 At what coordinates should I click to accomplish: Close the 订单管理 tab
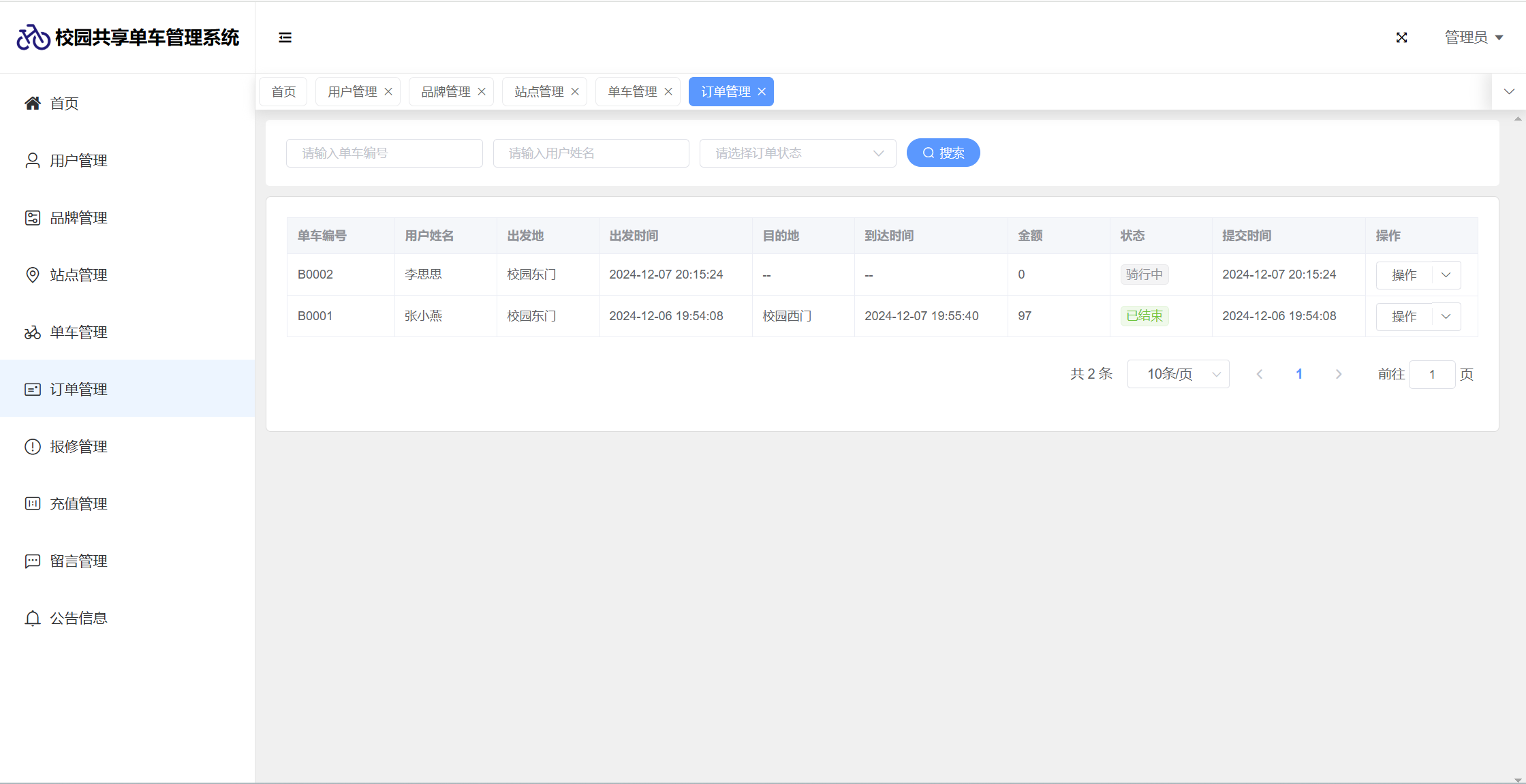pos(762,92)
